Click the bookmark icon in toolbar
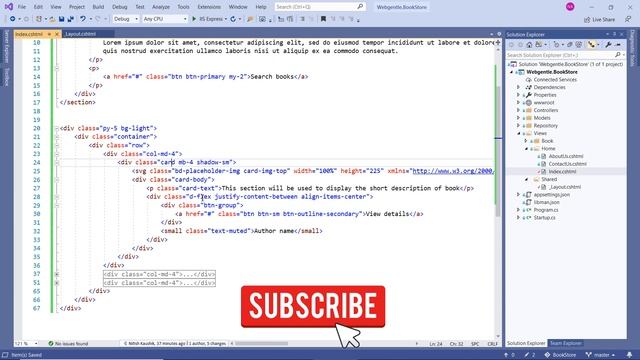The height and width of the screenshot is (360, 640). pos(323,19)
